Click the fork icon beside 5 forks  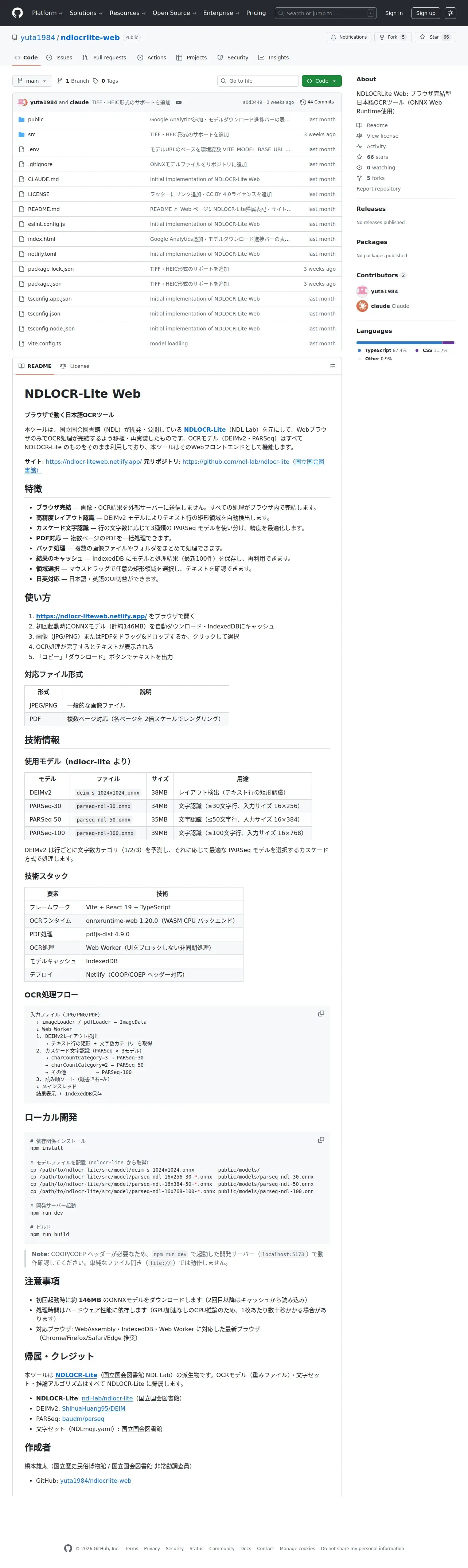tap(359, 179)
